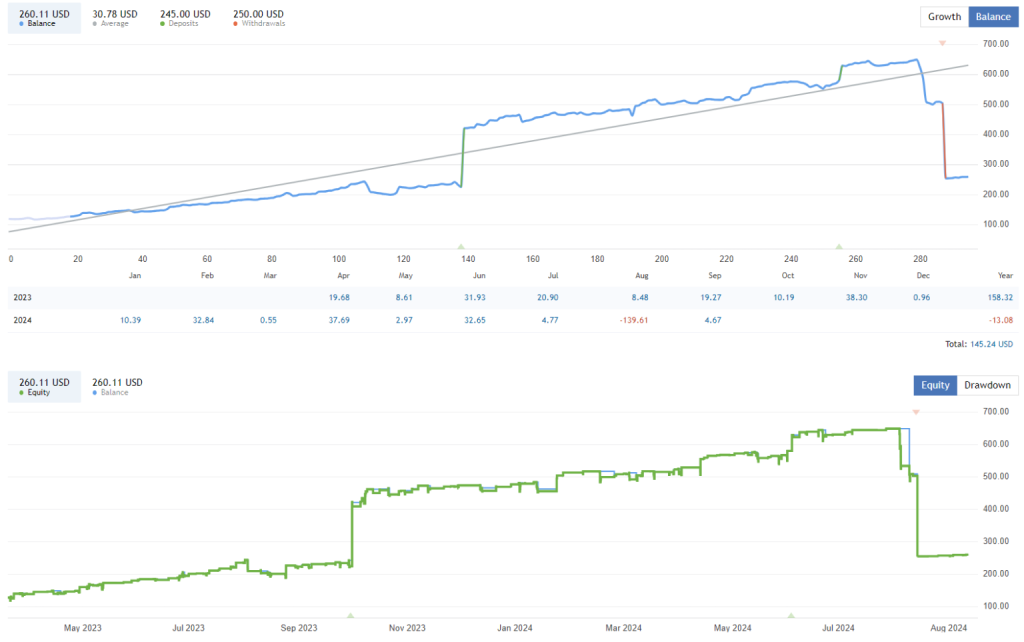
Task: Open the Drawdown tab
Action: pos(986,385)
